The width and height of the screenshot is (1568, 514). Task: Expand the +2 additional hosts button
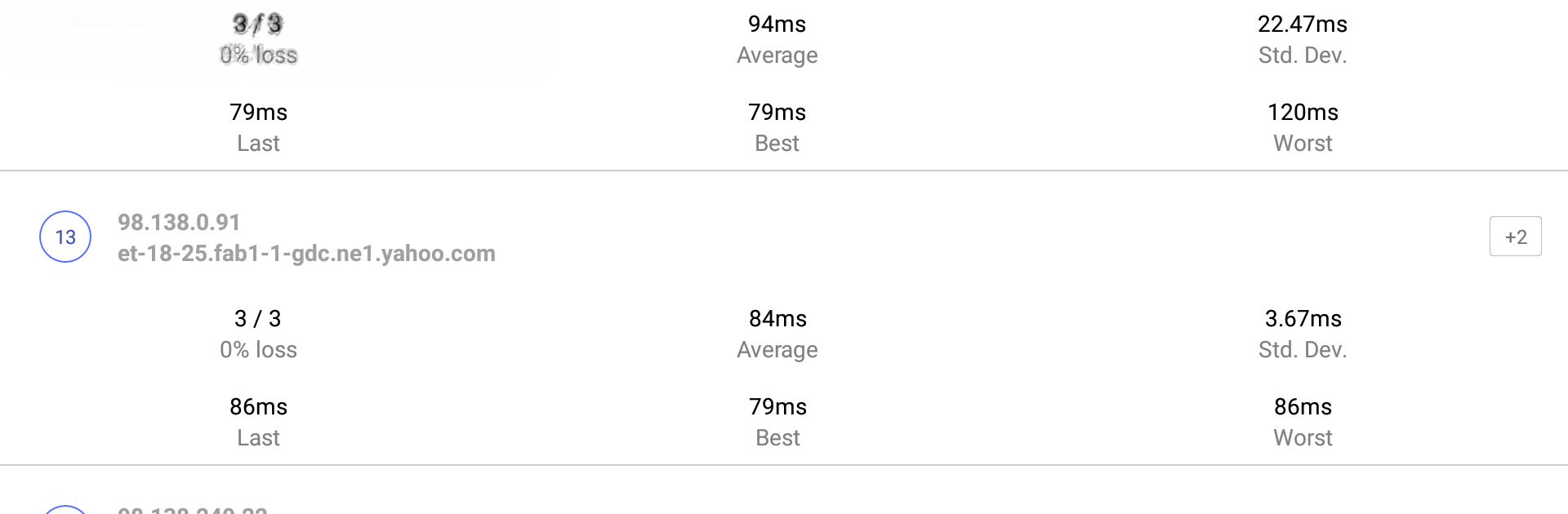point(1515,237)
